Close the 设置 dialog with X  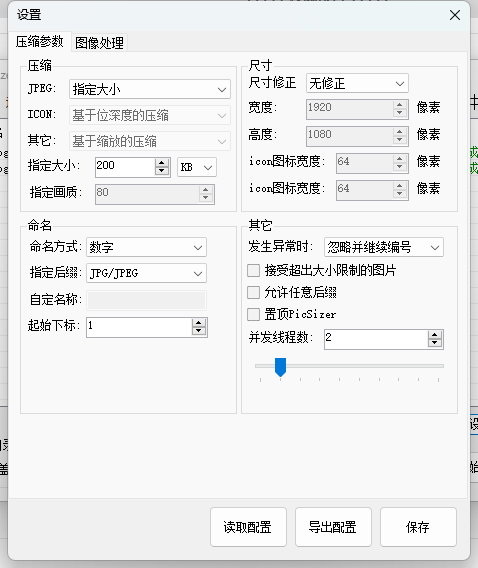[x=455, y=15]
